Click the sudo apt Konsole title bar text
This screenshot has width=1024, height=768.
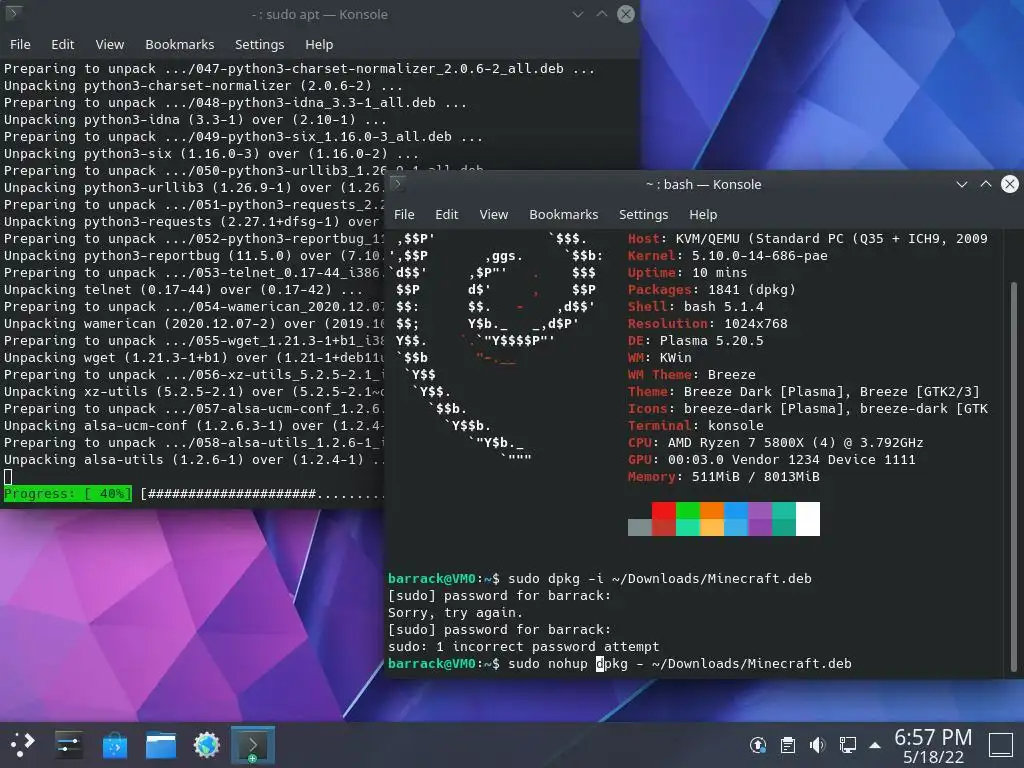tap(319, 14)
